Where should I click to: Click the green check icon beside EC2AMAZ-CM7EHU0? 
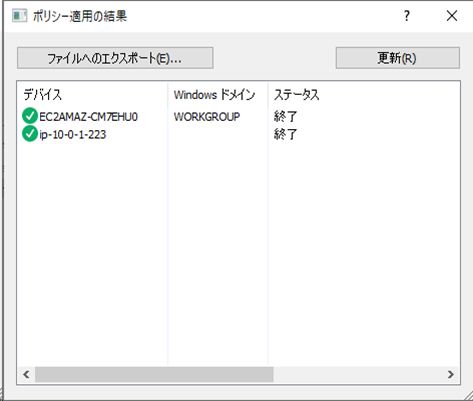coord(30,116)
